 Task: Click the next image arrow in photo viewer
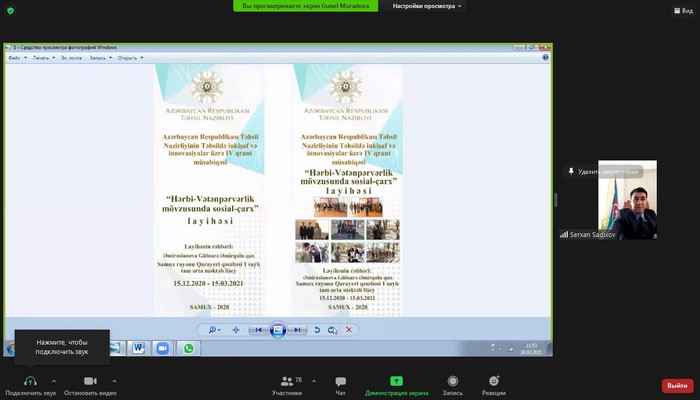point(298,329)
